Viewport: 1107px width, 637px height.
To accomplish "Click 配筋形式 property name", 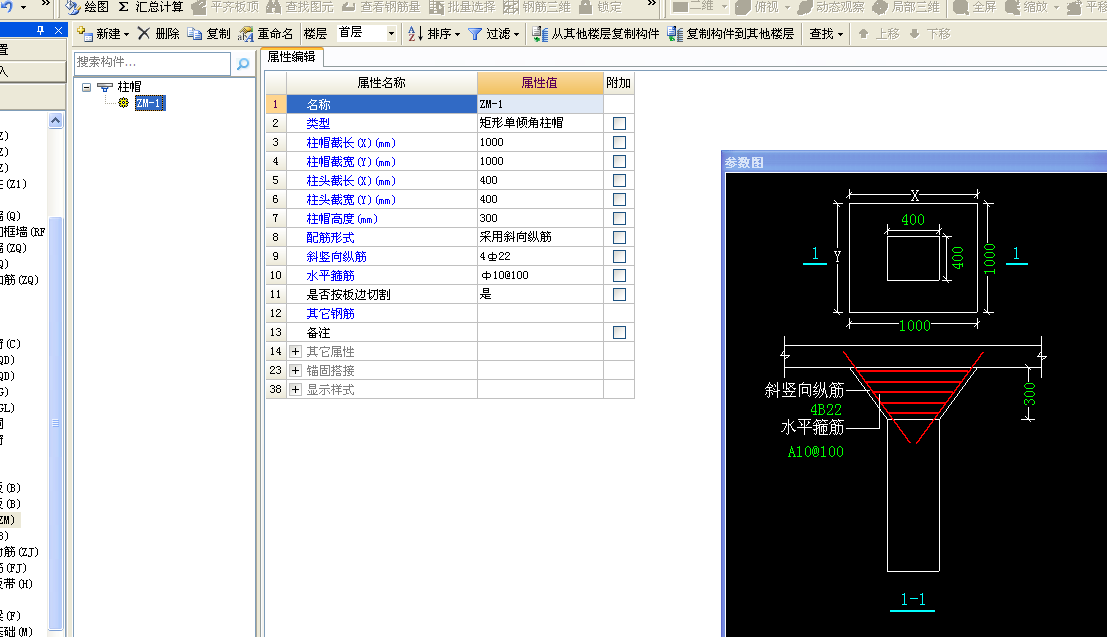I will tap(330, 237).
